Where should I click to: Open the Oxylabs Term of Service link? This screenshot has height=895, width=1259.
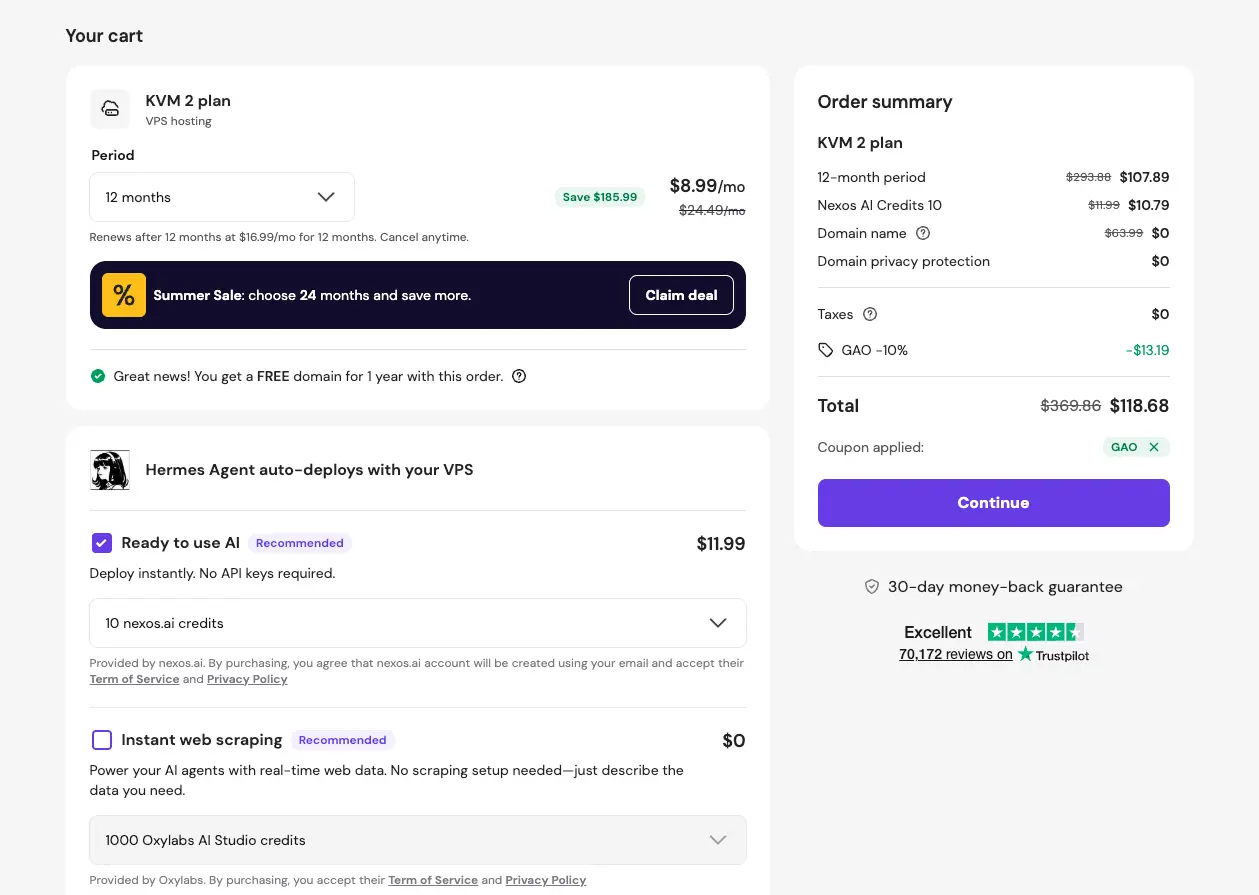[433, 880]
